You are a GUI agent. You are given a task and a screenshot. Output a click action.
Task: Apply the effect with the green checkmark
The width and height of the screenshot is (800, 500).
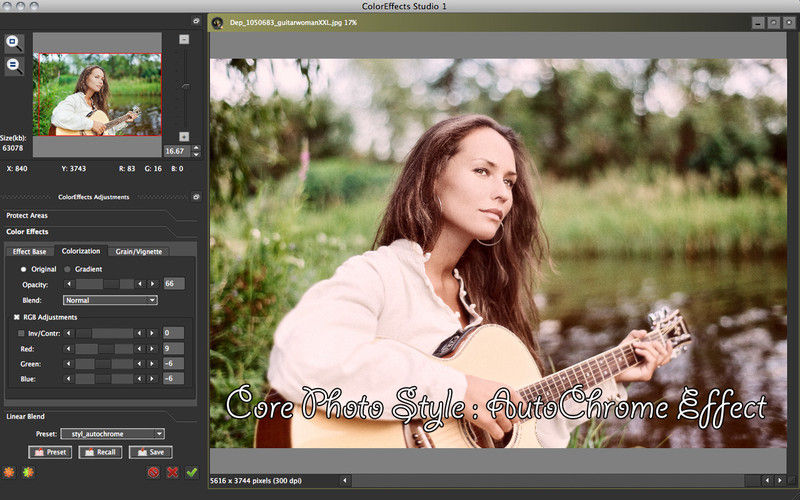point(192,472)
